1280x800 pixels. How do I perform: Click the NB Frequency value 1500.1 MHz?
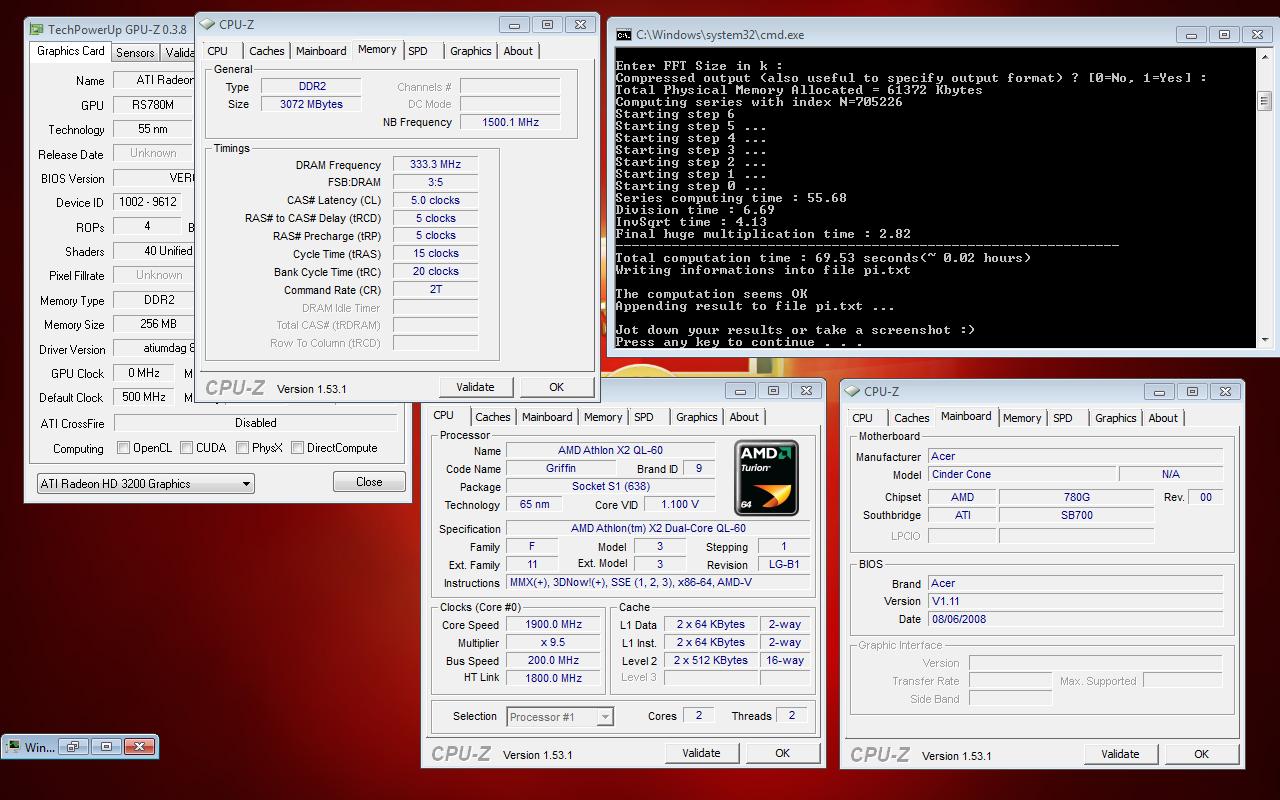pos(510,122)
